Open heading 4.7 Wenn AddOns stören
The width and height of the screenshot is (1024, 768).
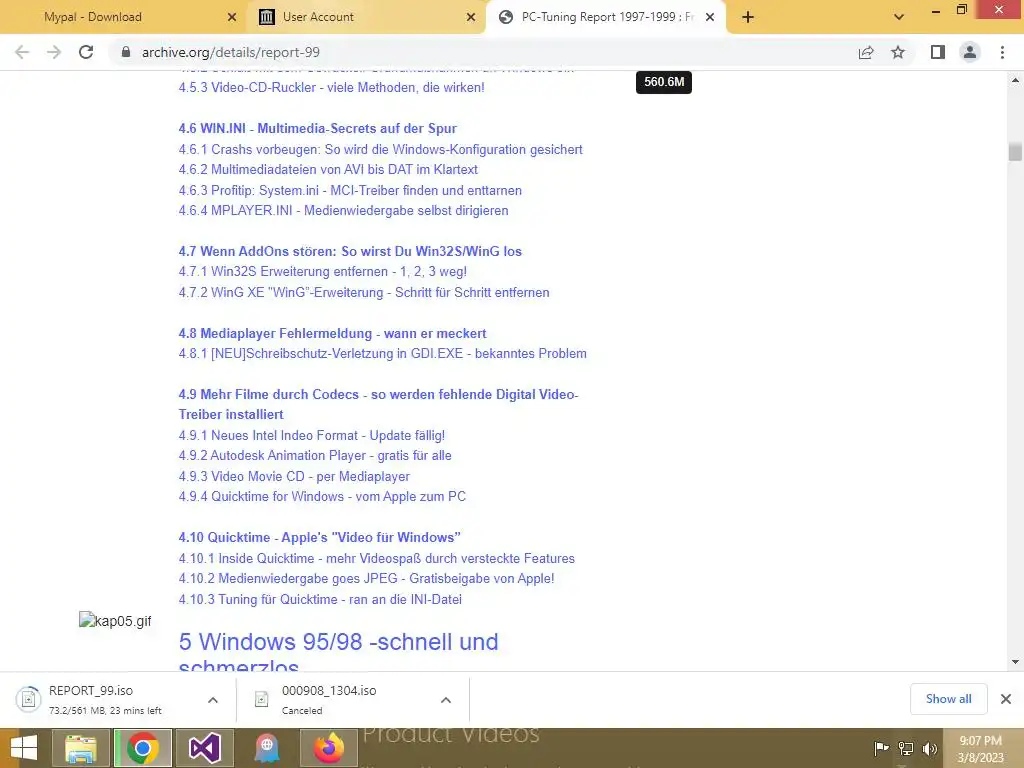350,251
